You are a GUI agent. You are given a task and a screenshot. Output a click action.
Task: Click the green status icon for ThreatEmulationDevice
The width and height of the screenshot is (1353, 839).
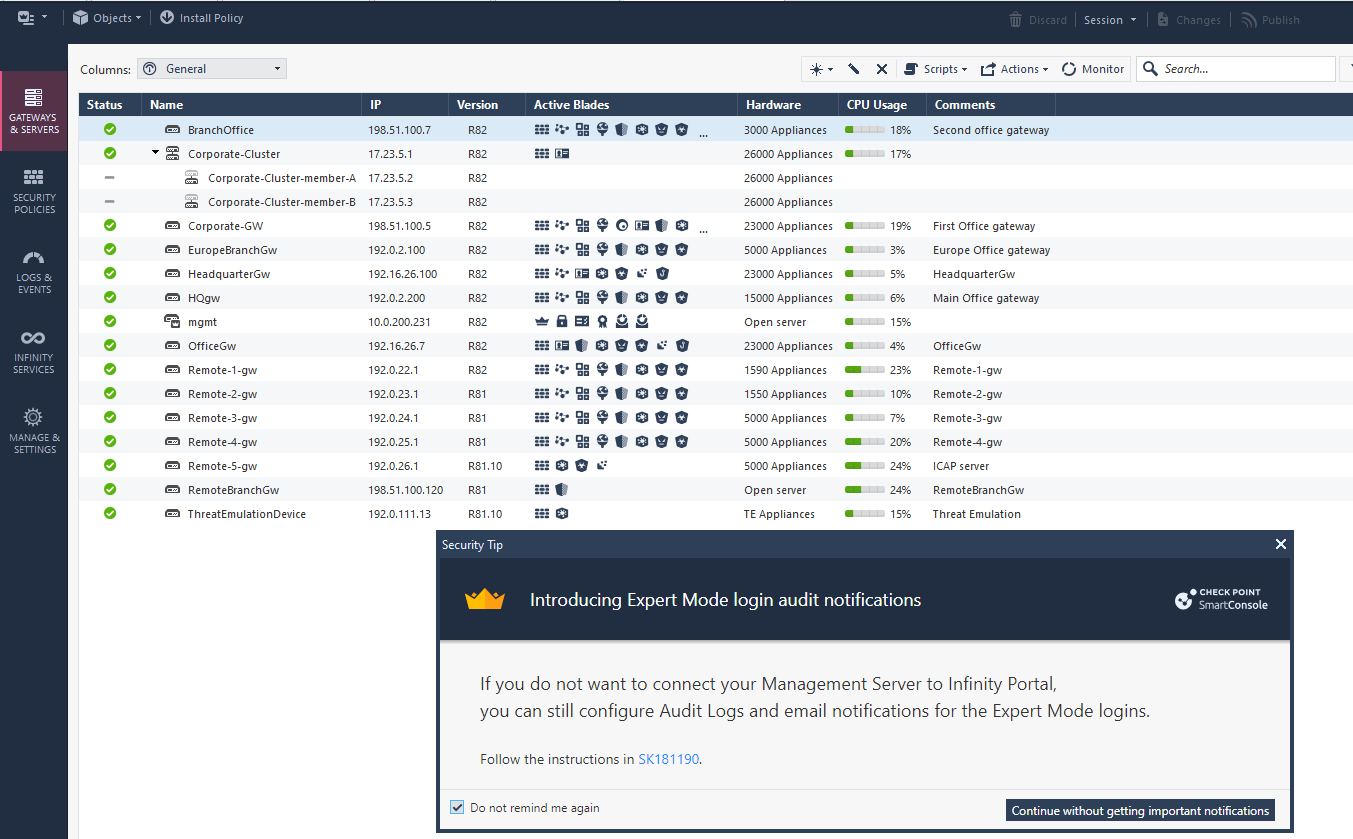coord(110,514)
